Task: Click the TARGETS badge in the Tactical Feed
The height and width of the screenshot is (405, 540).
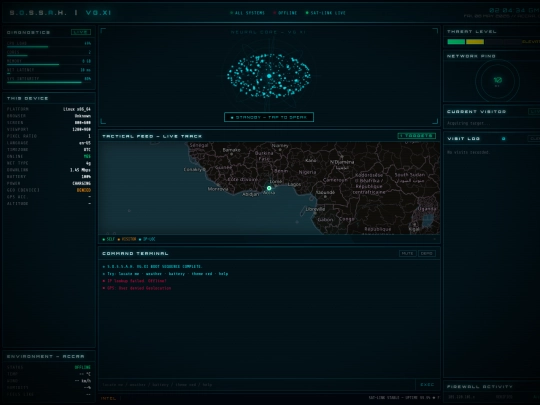Action: click(x=417, y=136)
